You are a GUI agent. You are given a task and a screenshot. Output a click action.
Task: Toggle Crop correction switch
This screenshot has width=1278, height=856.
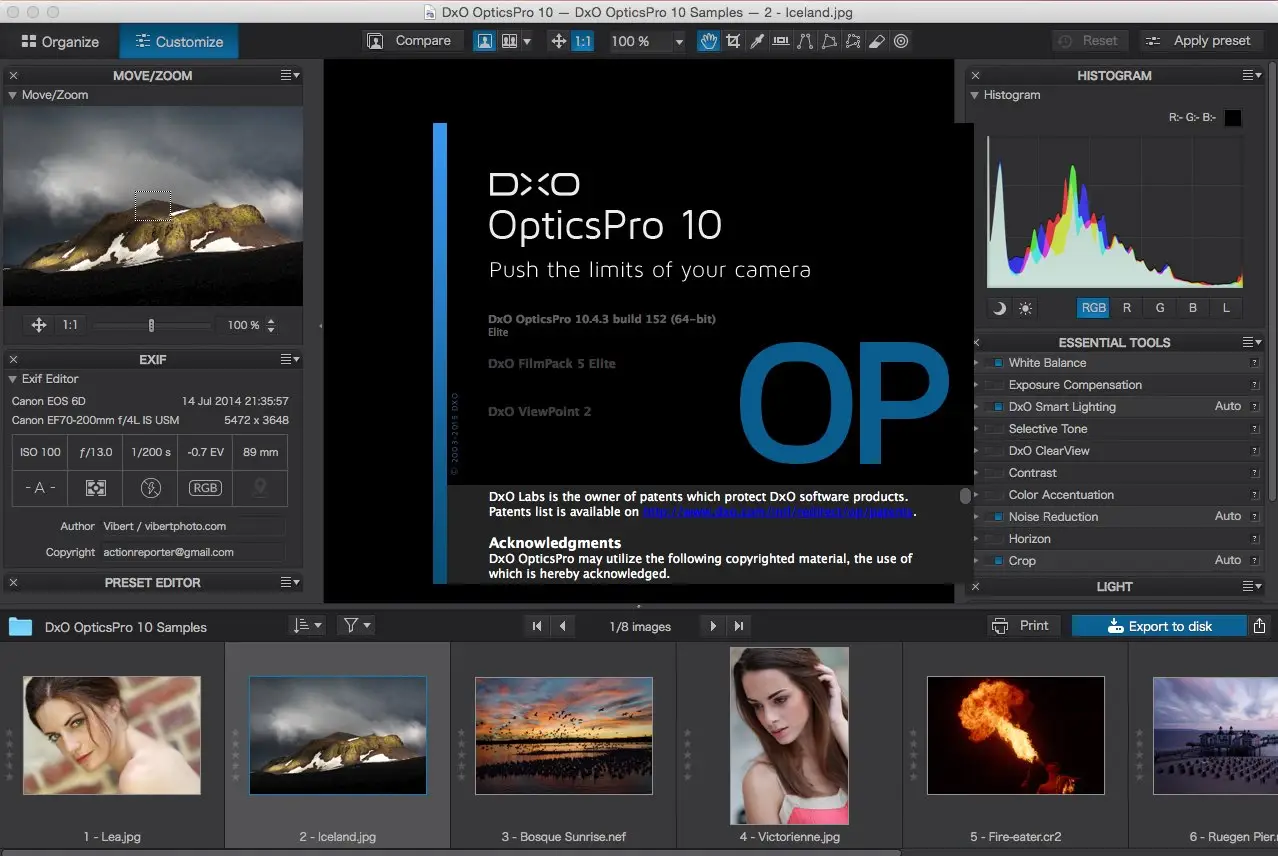(994, 561)
